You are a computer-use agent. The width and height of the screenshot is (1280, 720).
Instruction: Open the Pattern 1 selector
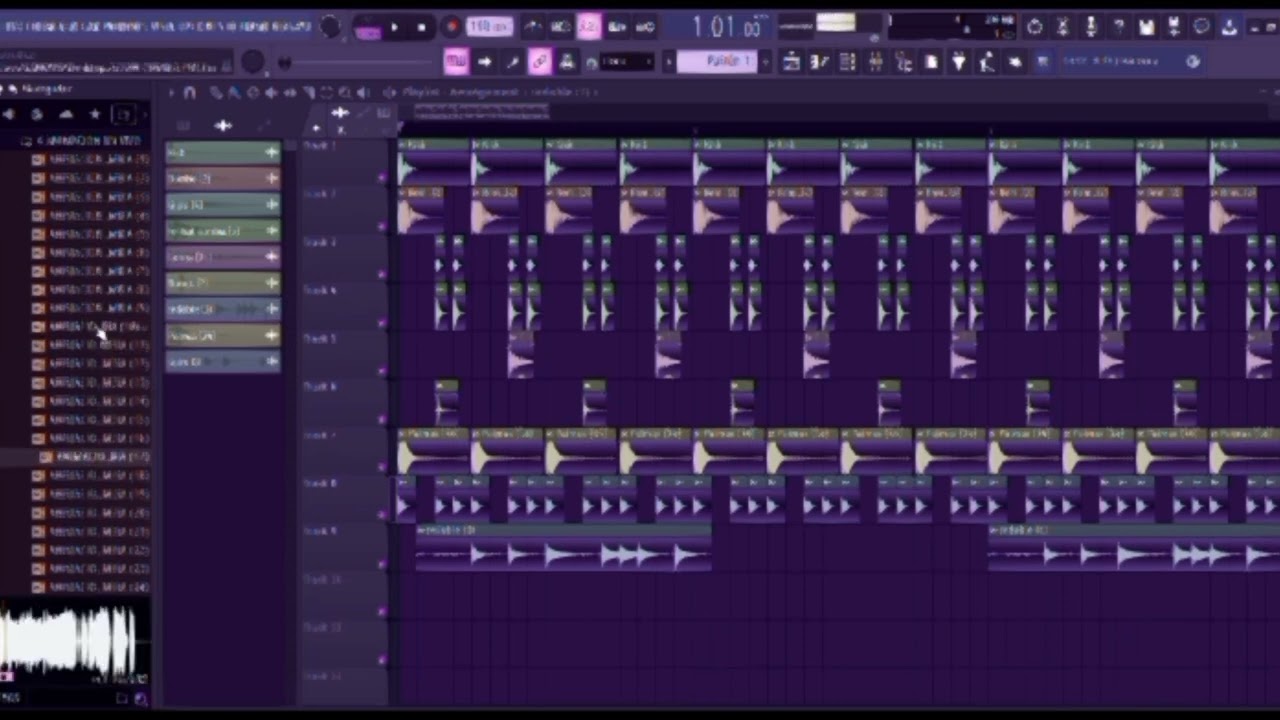point(716,62)
